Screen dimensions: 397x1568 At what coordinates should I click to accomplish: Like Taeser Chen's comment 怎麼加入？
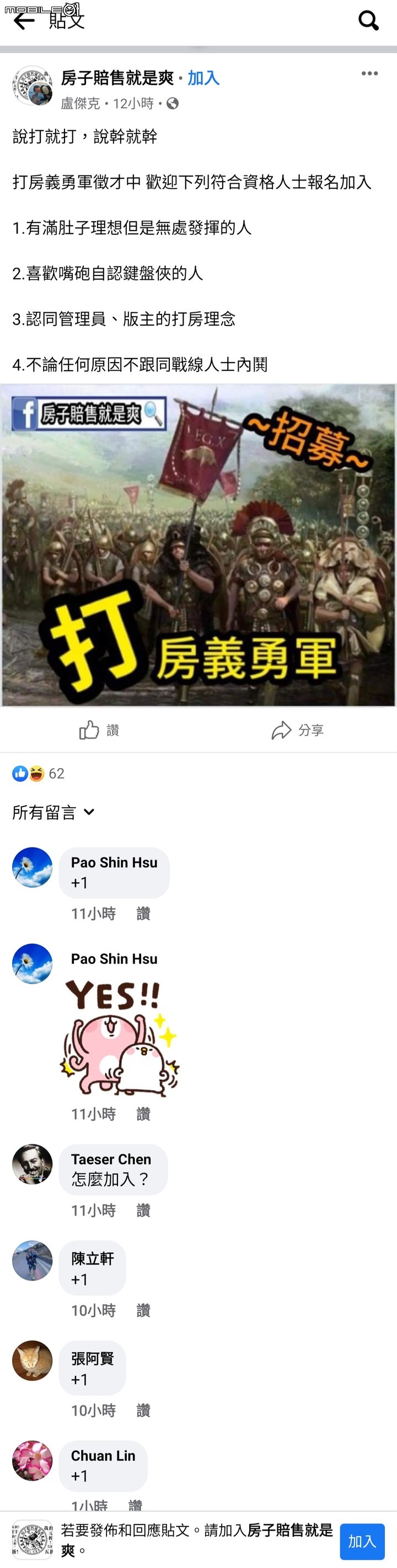click(143, 1210)
